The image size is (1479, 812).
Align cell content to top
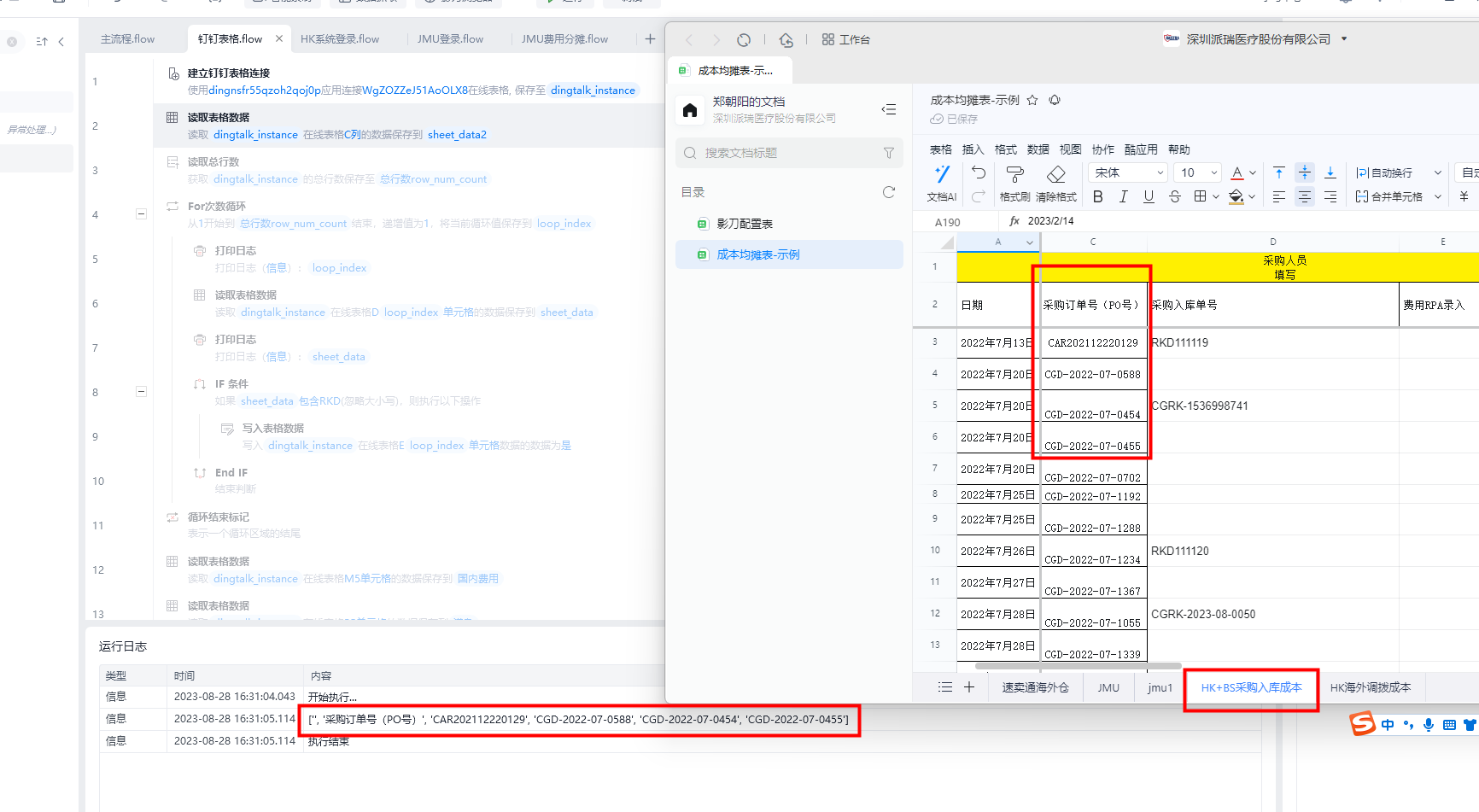point(1279,172)
